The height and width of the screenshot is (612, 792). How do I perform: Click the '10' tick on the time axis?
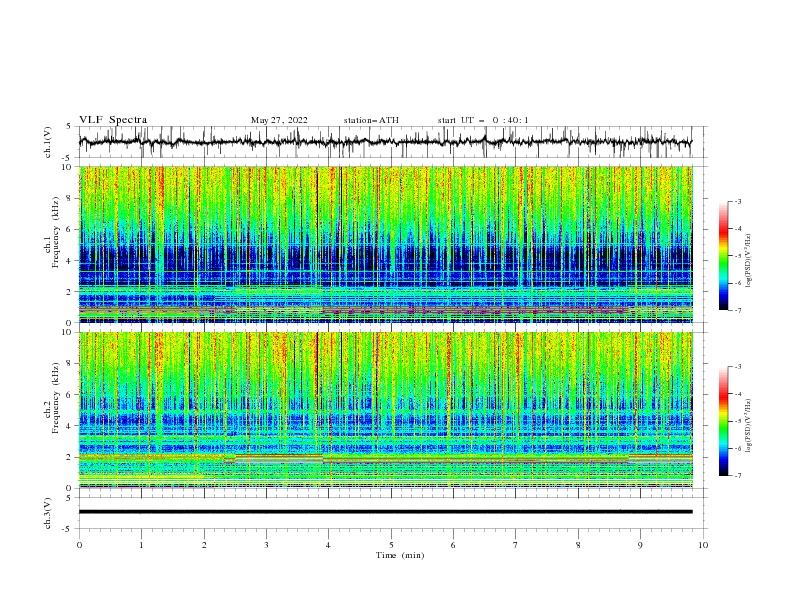pos(703,545)
